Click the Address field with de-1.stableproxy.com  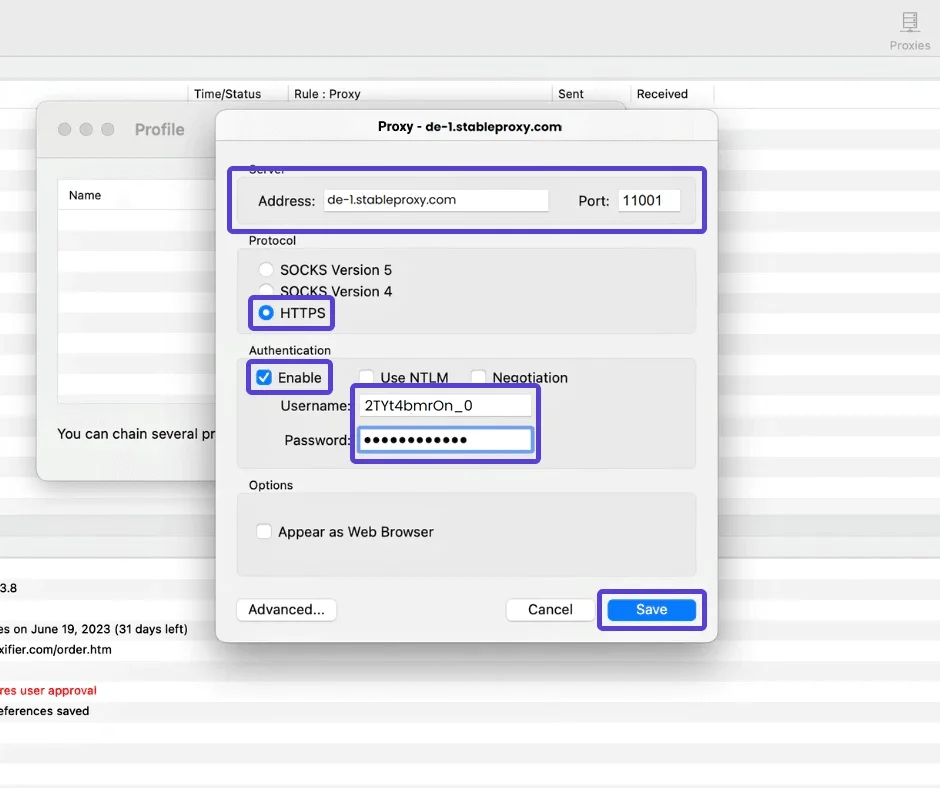click(435, 200)
